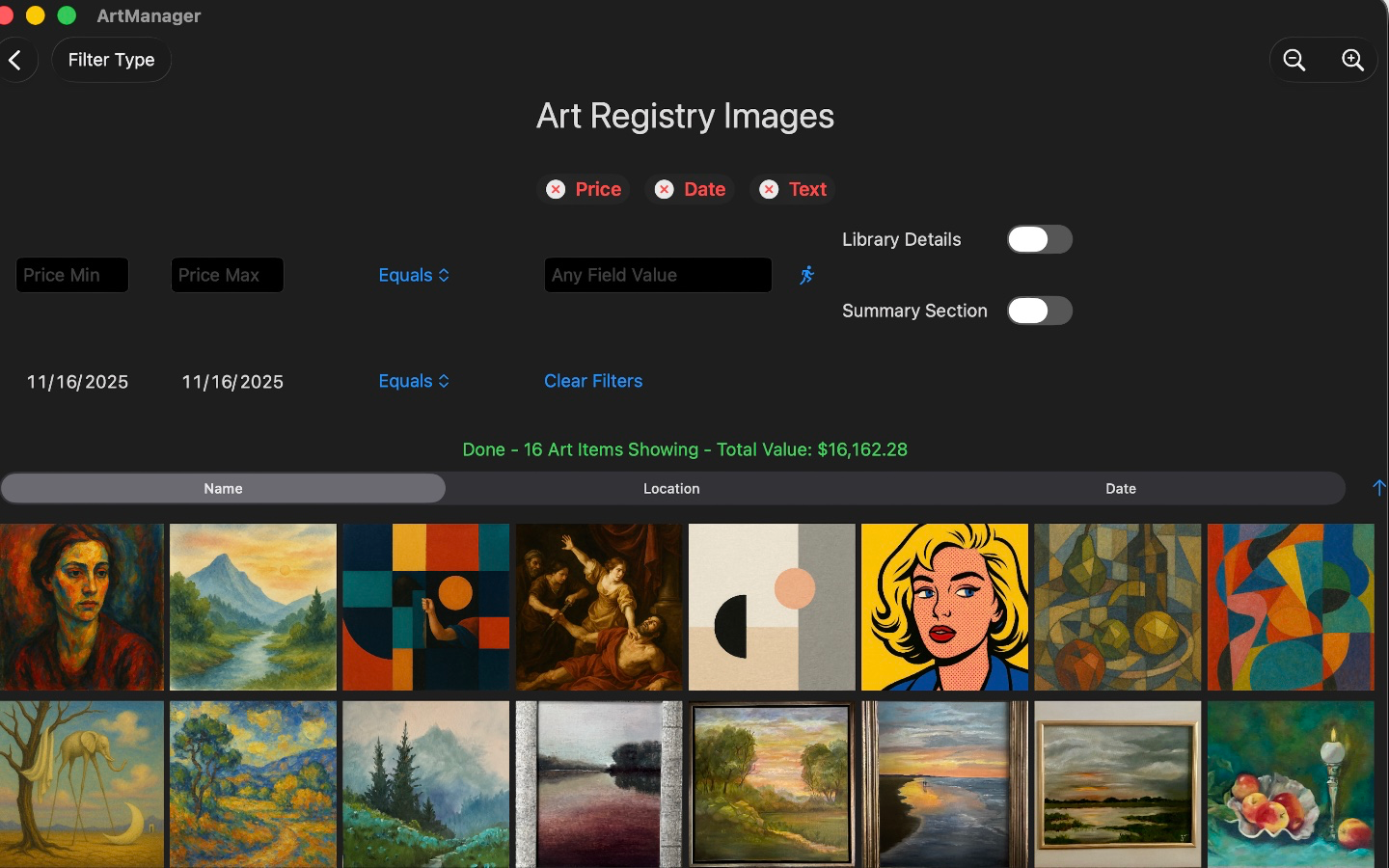Open the black-framed sunset meadow painting
Viewport: 1389px width, 868px height.
pyautogui.click(x=772, y=784)
